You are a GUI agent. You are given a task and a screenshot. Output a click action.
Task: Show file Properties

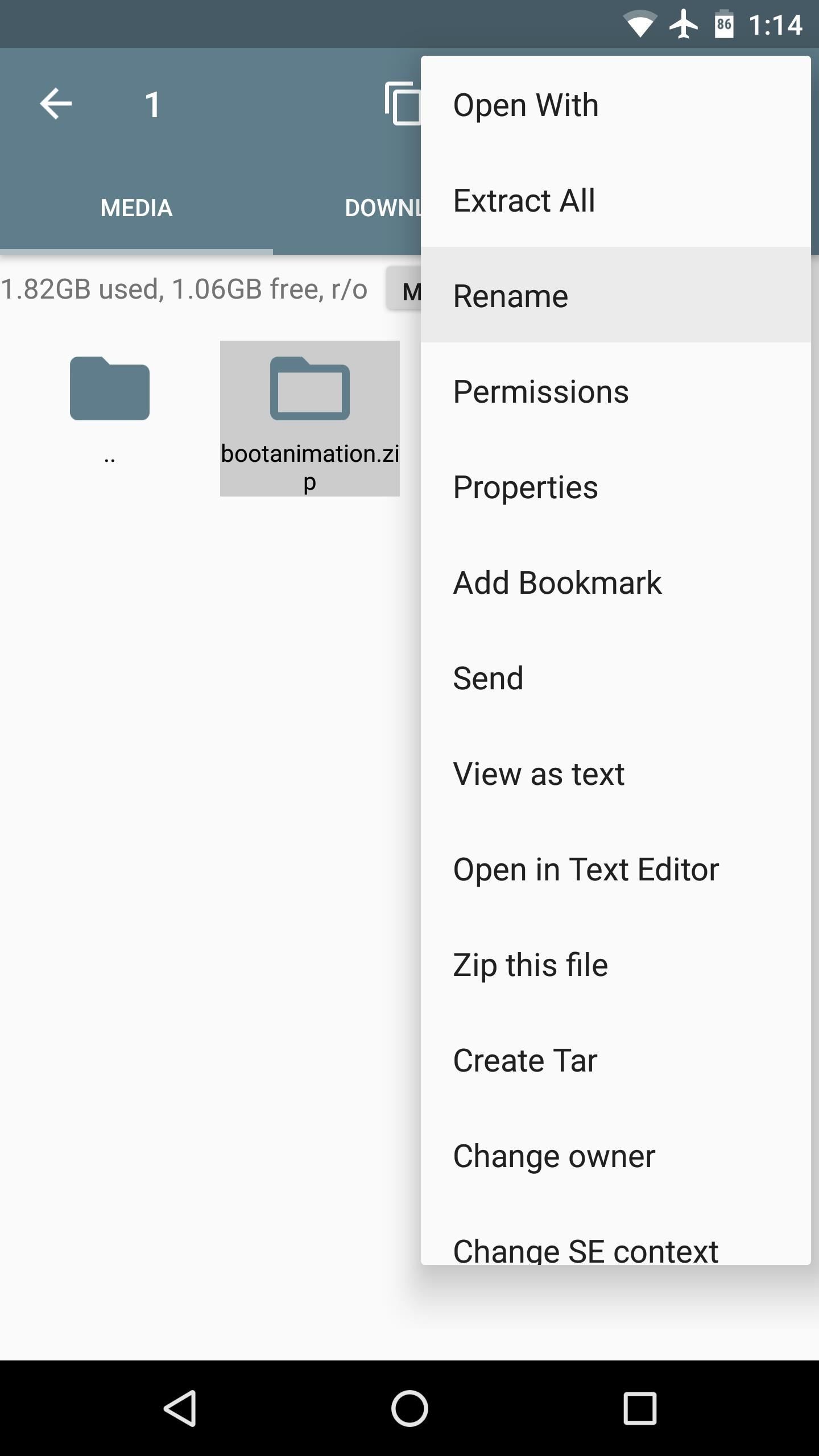pyautogui.click(x=616, y=487)
